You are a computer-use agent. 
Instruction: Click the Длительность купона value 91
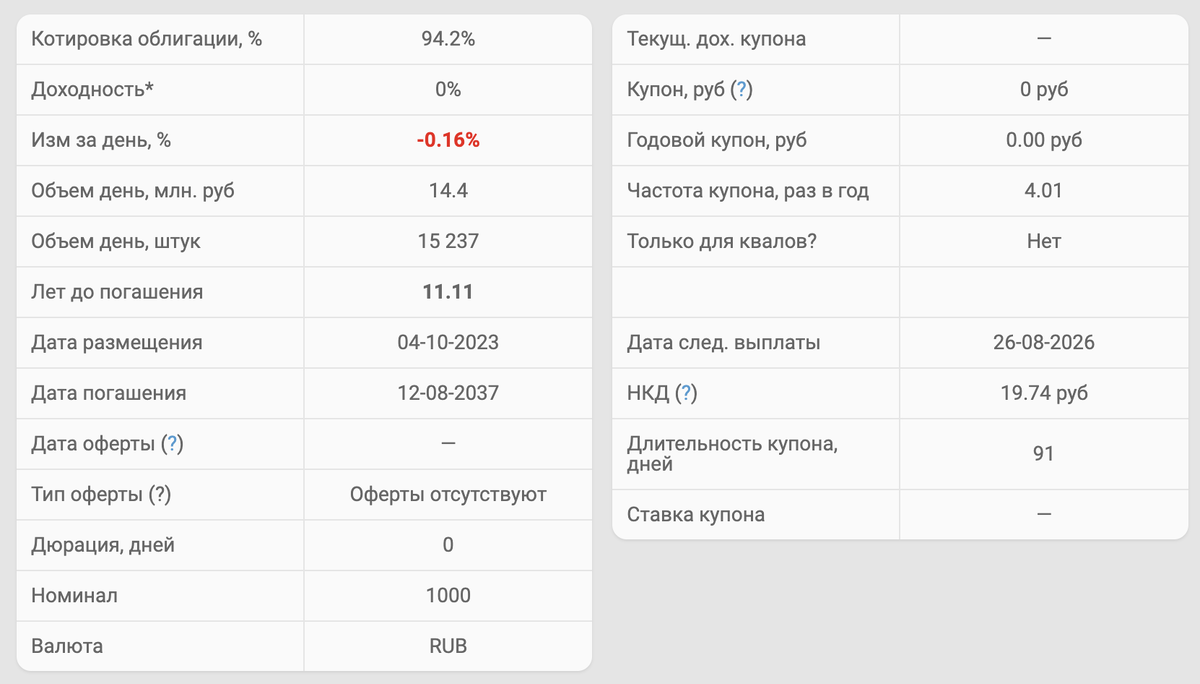1044,454
